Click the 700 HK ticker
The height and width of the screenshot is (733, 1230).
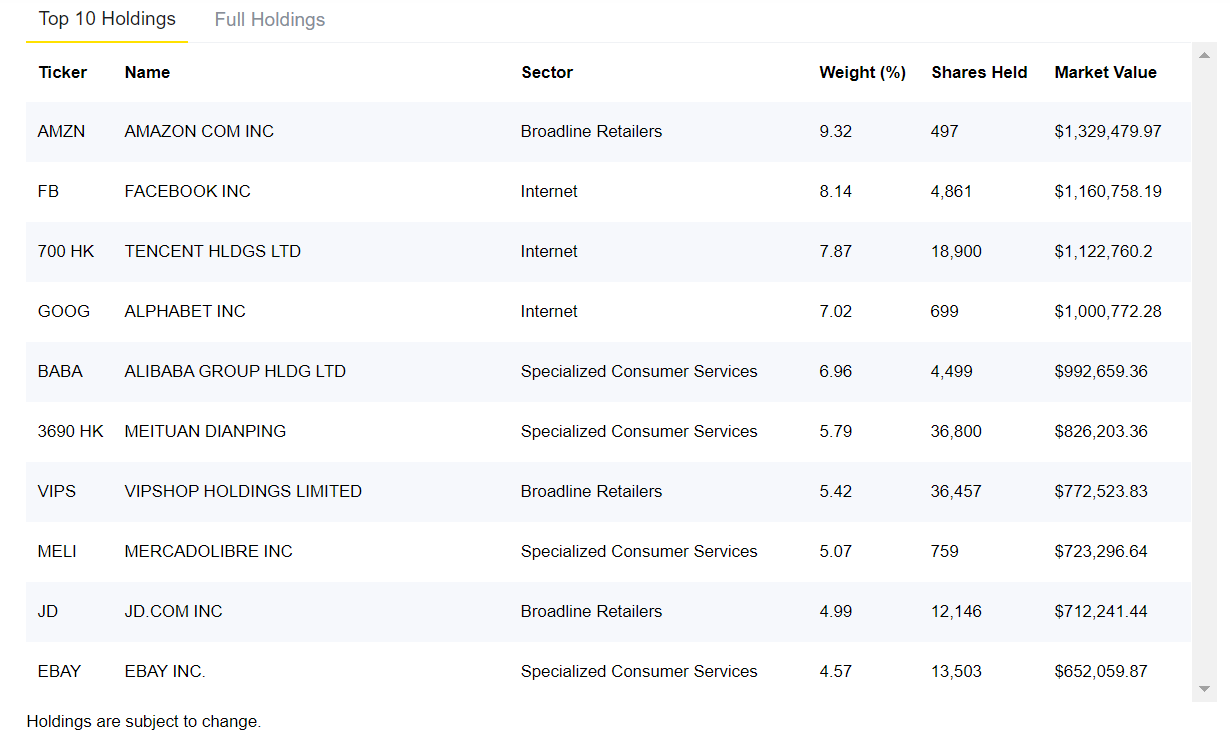pyautogui.click(x=66, y=251)
